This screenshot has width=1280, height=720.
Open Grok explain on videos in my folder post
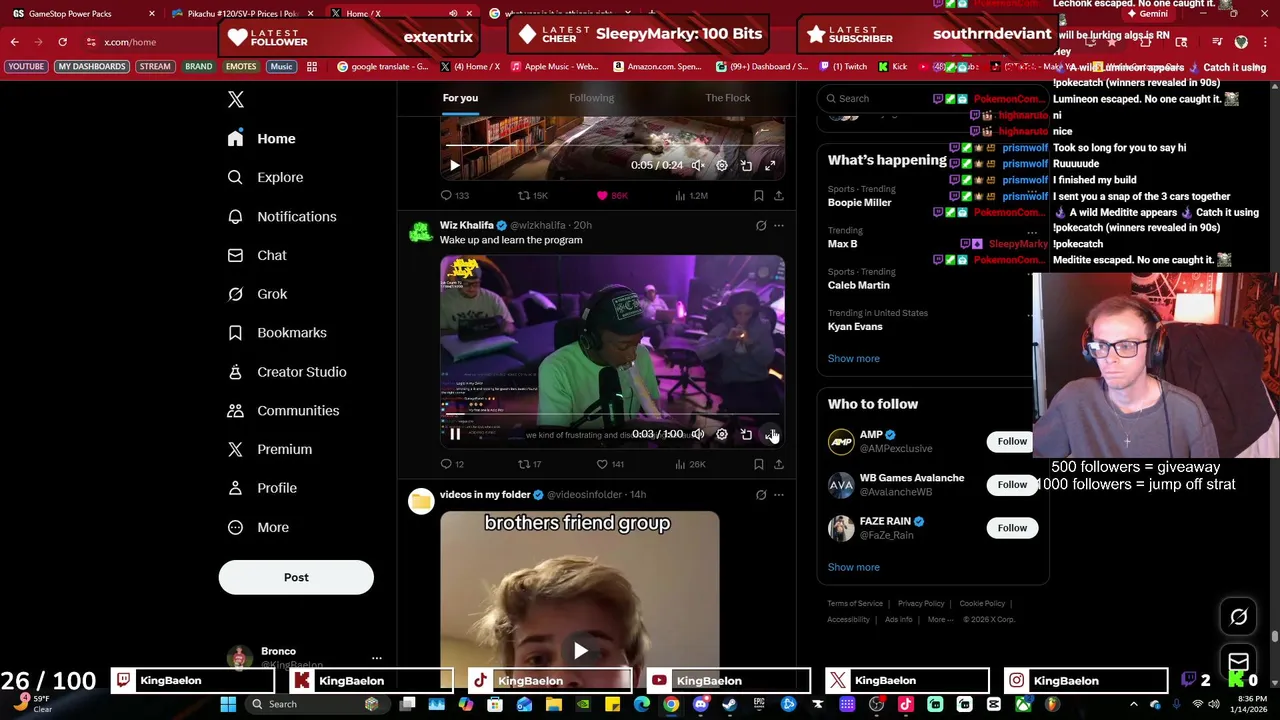tap(761, 495)
